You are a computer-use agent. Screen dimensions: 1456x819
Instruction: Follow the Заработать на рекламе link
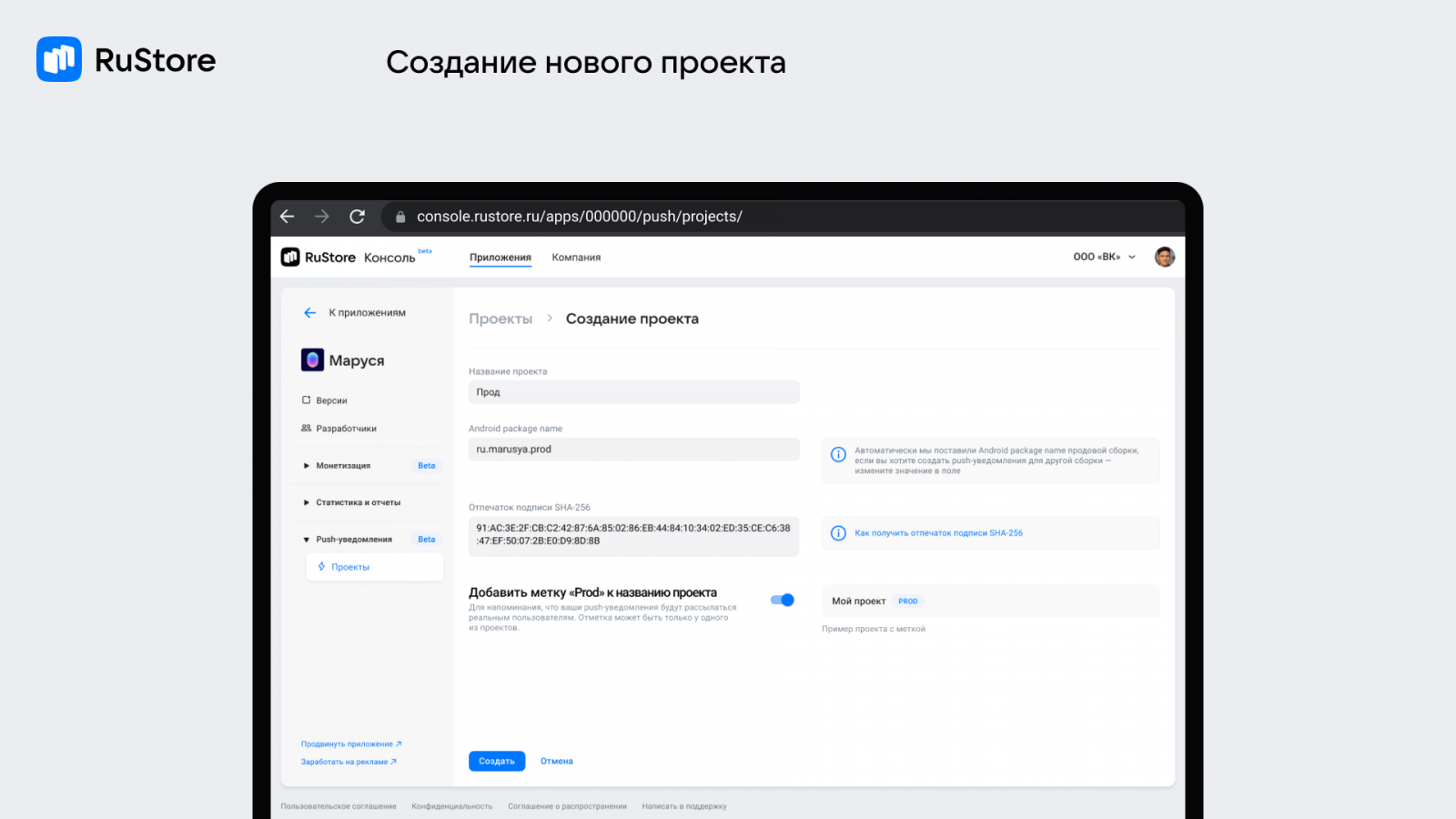point(349,762)
